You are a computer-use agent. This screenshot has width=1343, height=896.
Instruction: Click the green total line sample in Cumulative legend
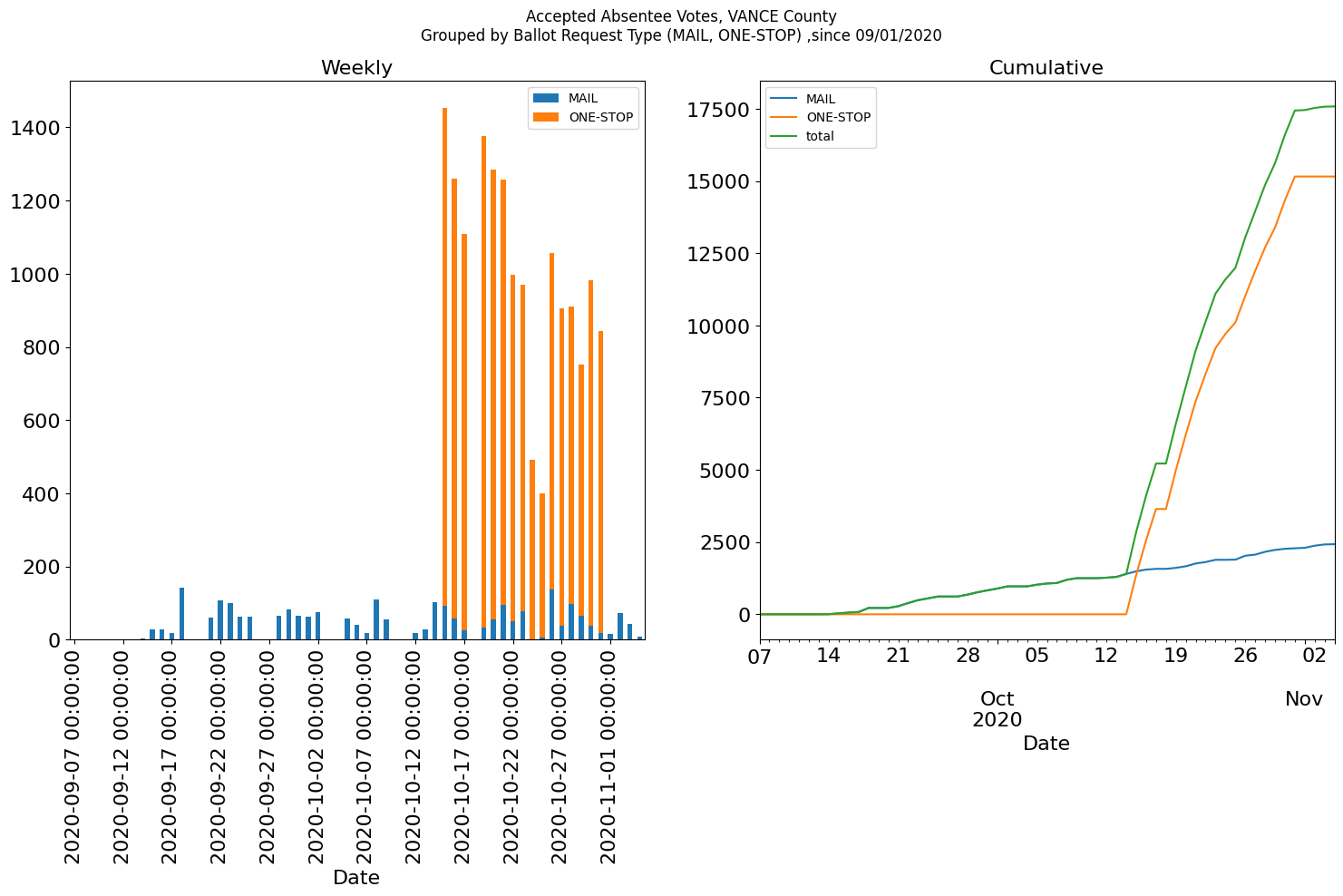(x=783, y=136)
